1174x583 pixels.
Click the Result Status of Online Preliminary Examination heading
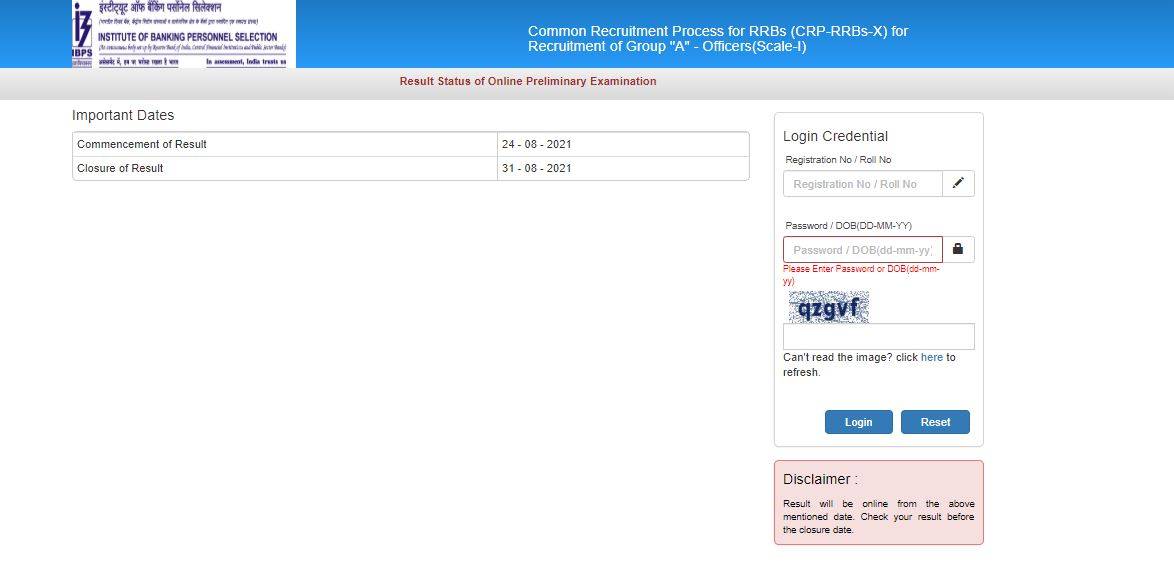click(x=527, y=81)
